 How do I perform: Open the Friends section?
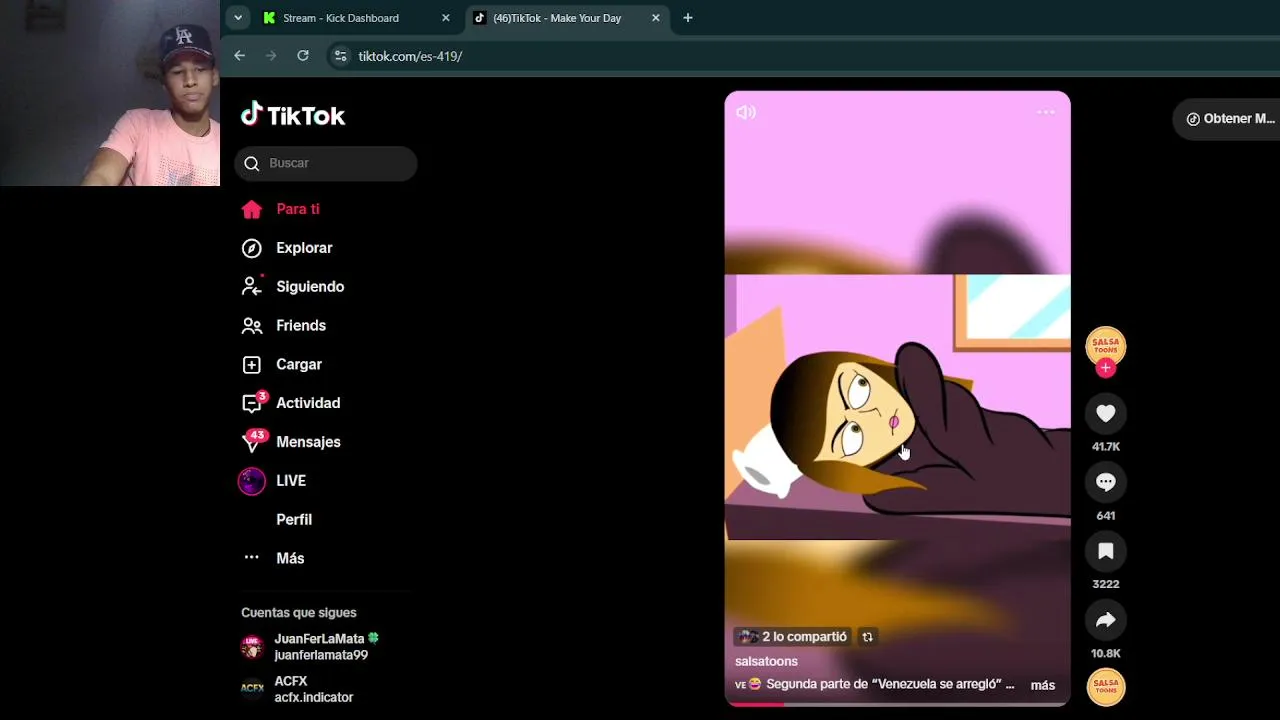click(x=301, y=326)
